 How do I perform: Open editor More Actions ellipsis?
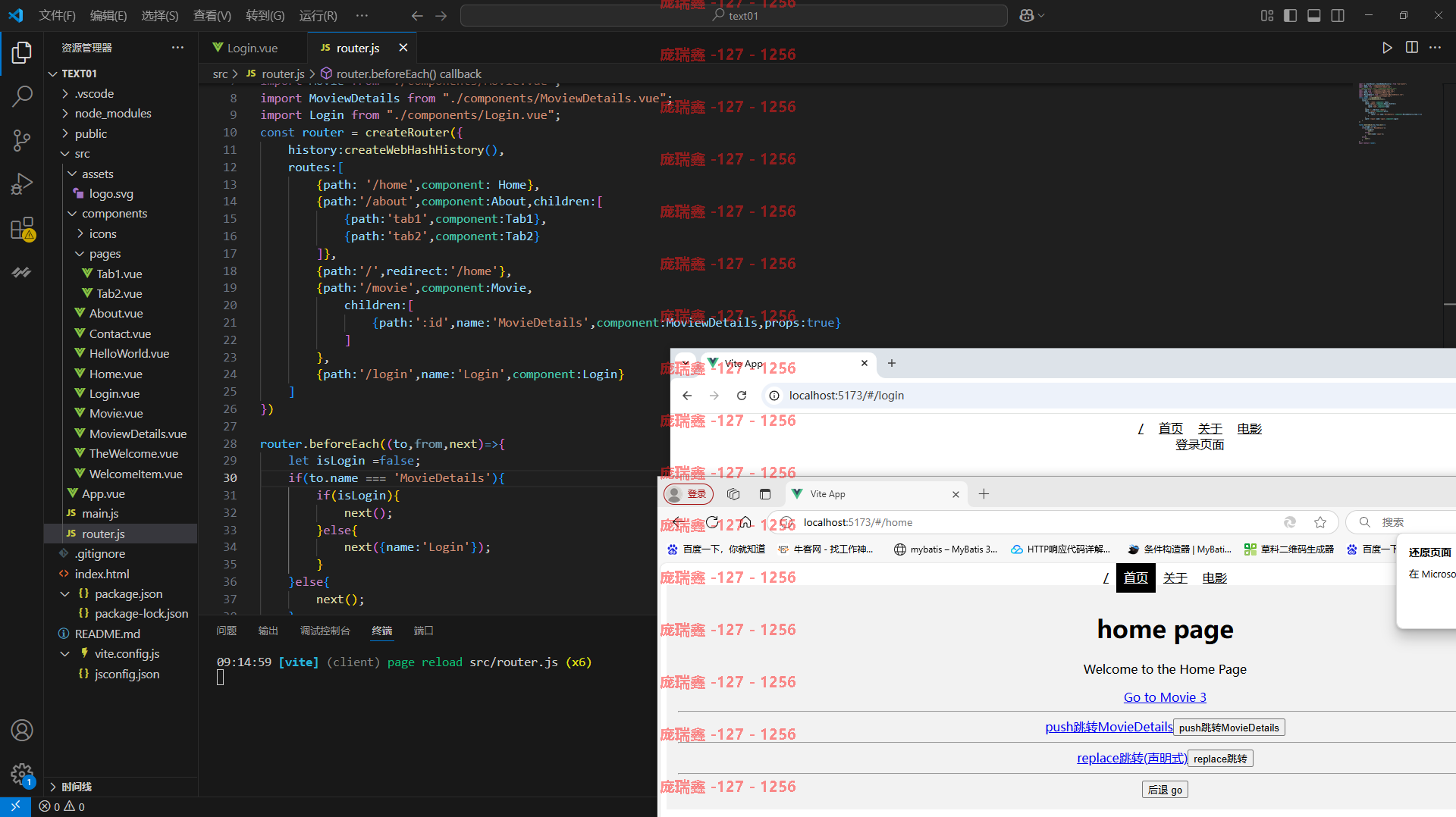1435,48
